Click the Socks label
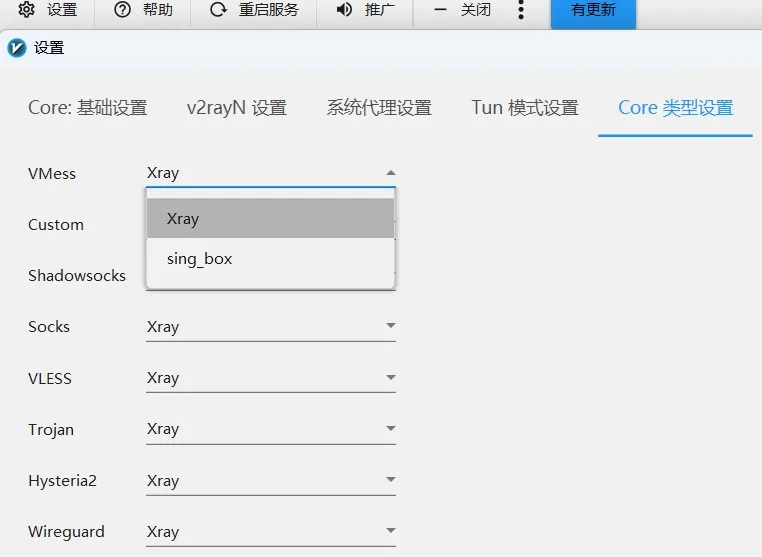This screenshot has height=557, width=762. 49,327
